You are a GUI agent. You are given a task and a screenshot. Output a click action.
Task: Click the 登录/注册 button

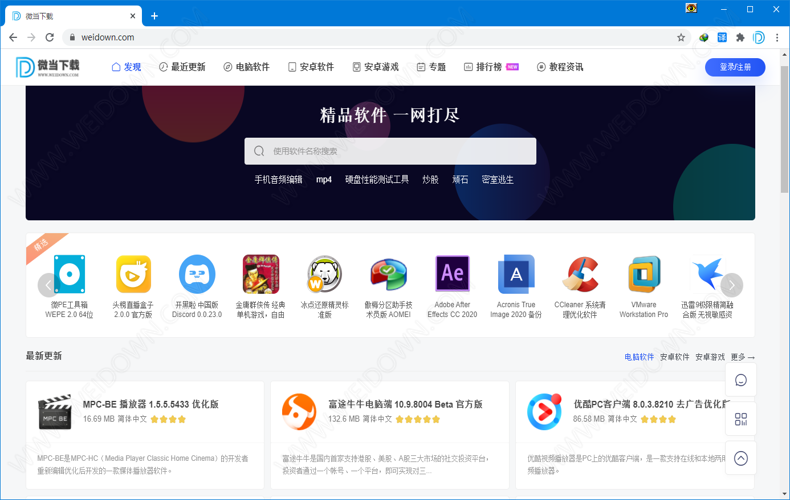click(735, 67)
